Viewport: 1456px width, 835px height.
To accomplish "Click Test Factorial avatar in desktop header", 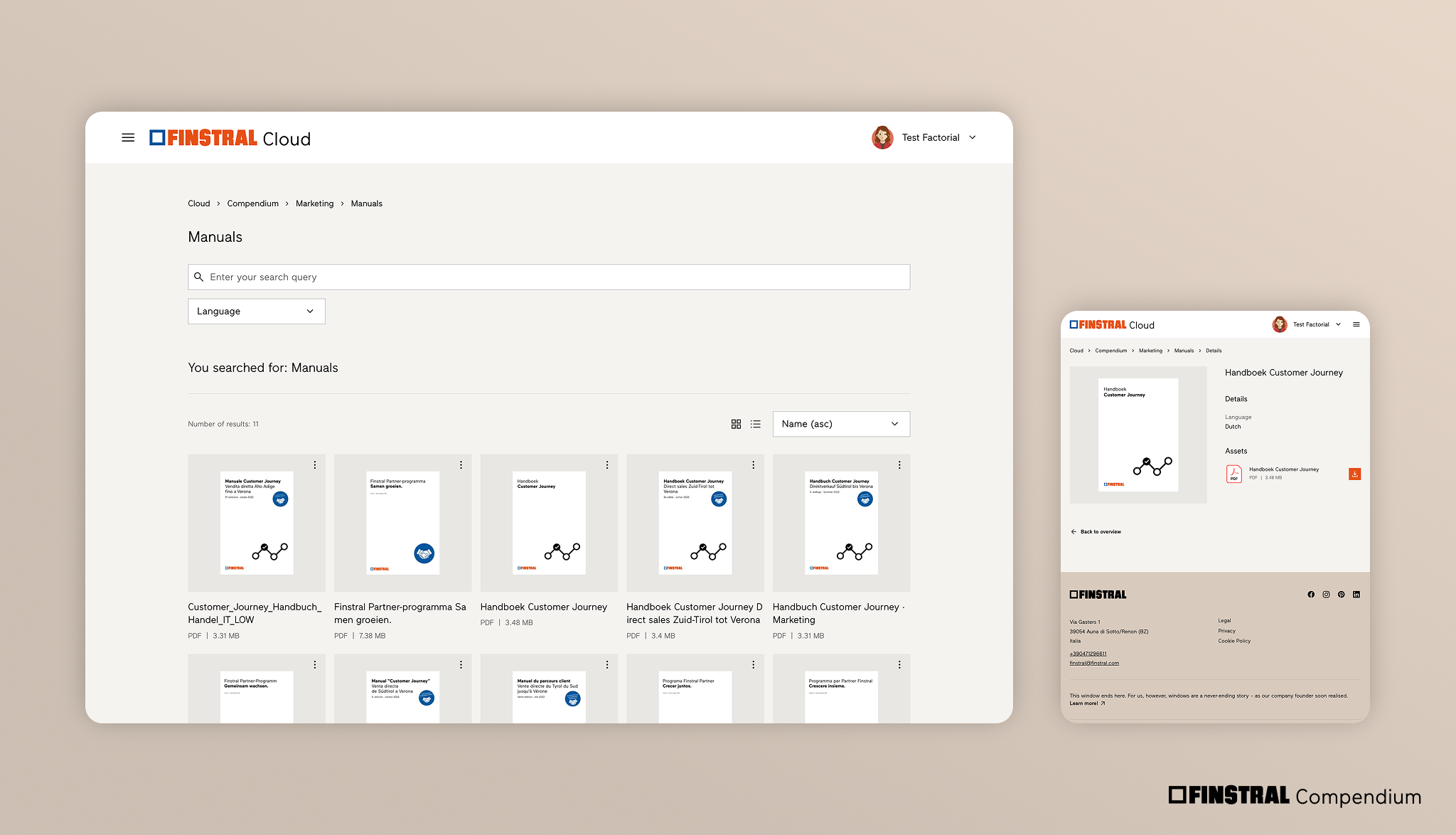I will [882, 137].
